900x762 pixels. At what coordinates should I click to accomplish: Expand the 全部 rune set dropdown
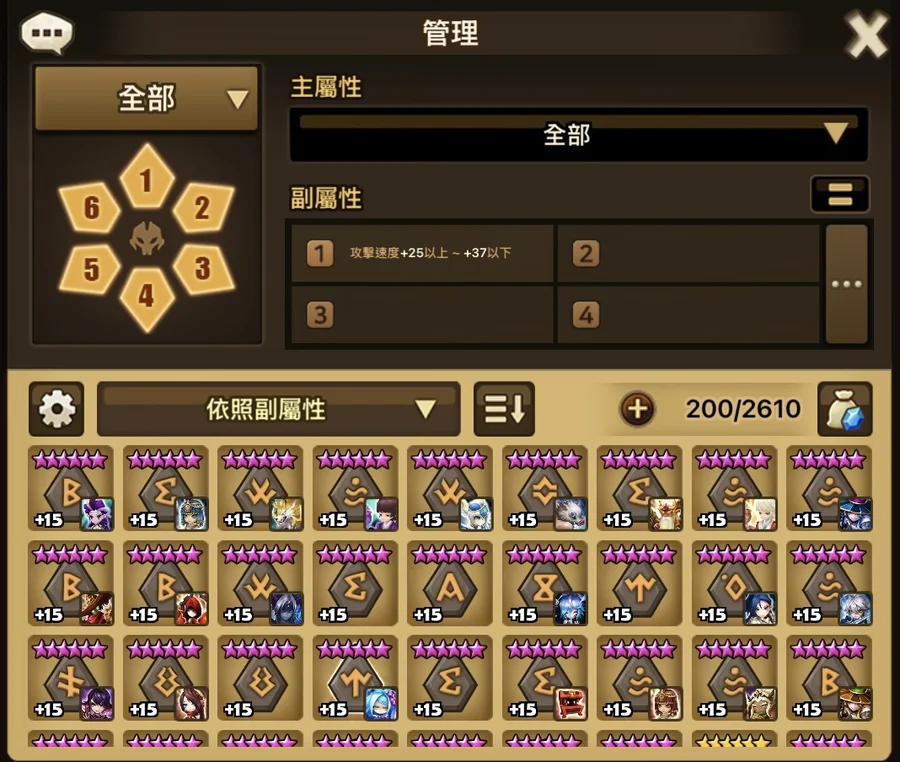[146, 98]
